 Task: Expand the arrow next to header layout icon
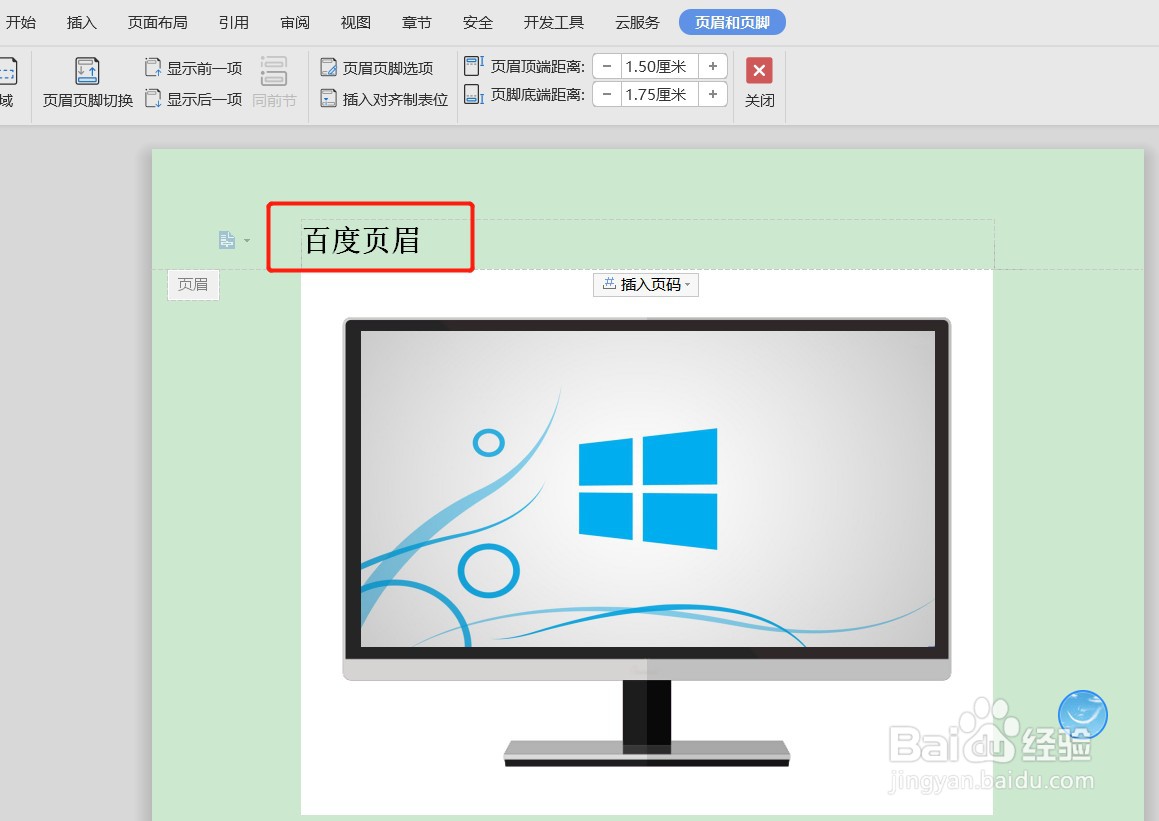(247, 240)
